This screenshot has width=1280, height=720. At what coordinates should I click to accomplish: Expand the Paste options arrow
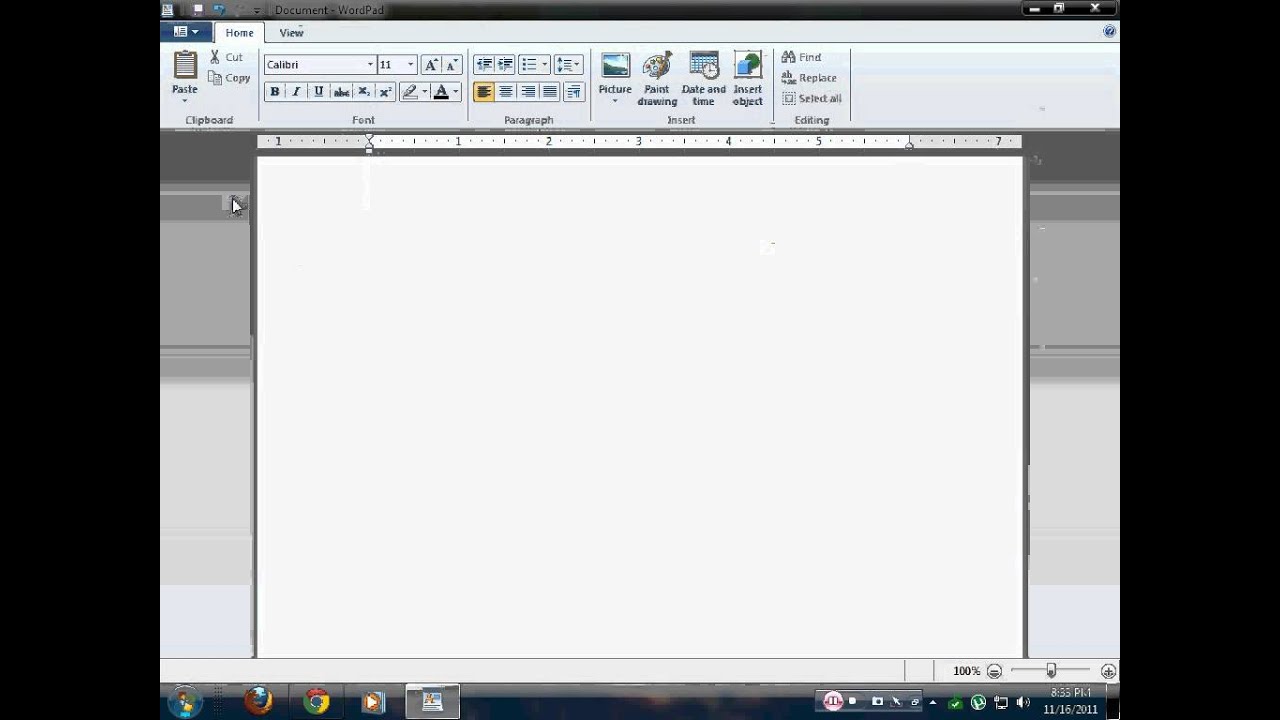coord(185,101)
